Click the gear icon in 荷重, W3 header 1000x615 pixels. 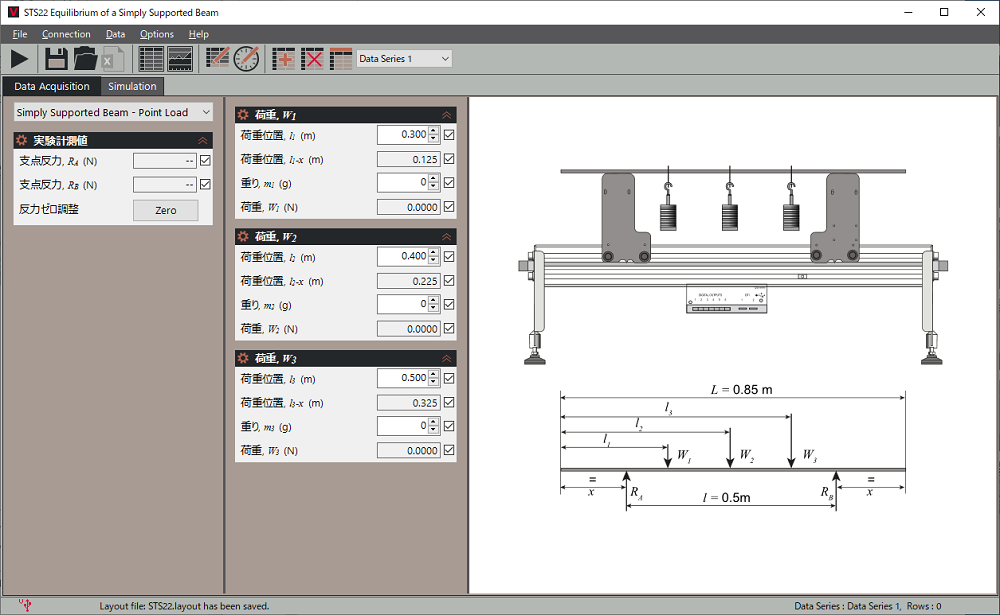[x=243, y=359]
